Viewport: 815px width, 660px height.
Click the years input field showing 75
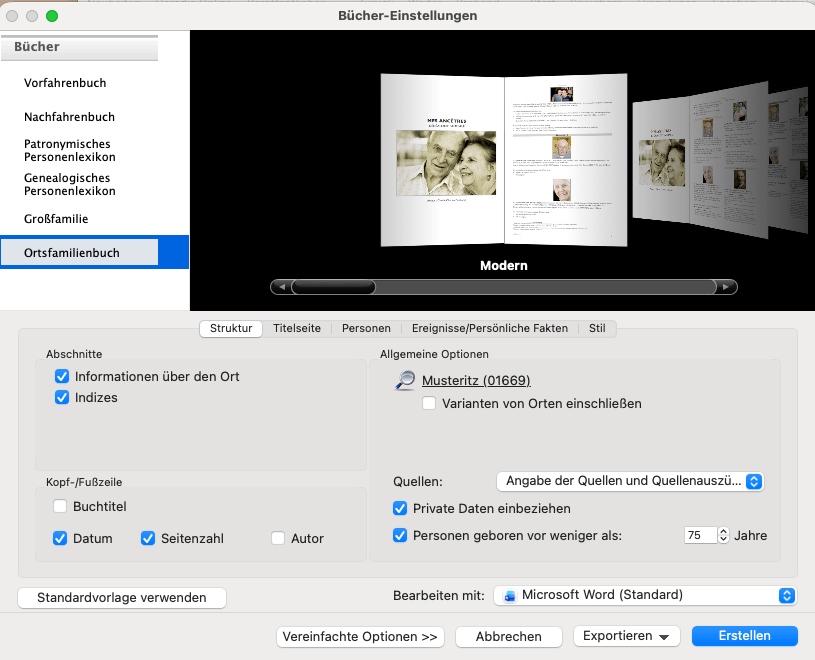pos(701,535)
